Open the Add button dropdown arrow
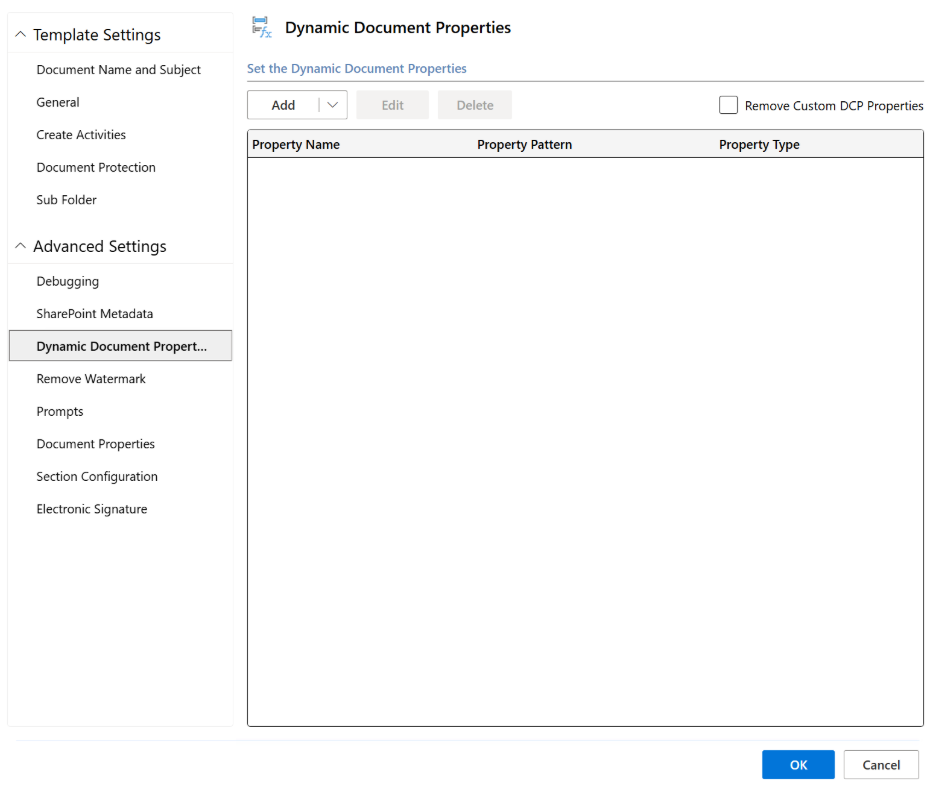The height and width of the screenshot is (787, 936). pyautogui.click(x=333, y=105)
